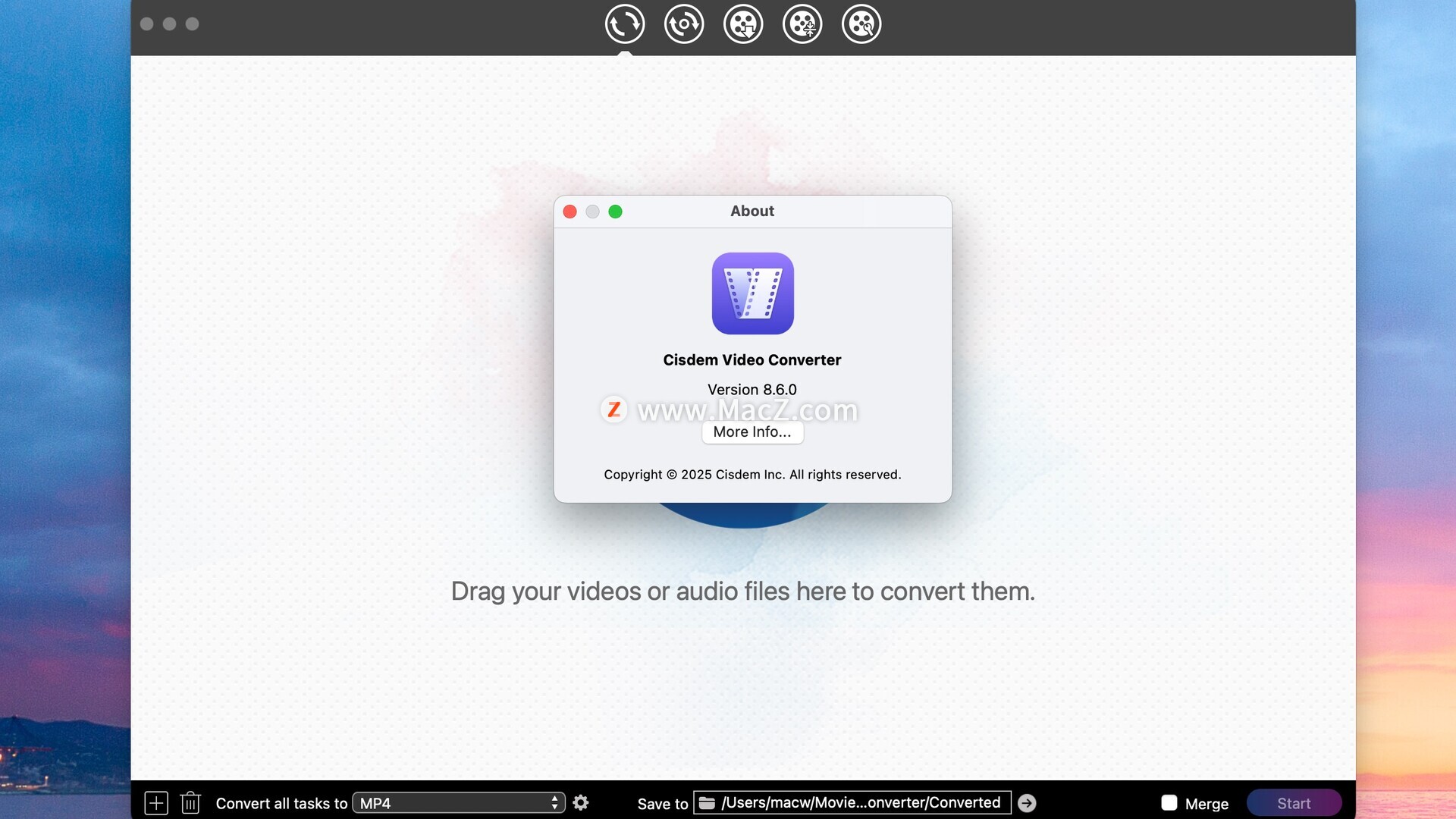
Task: Click the About window title
Action: pyautogui.click(x=752, y=212)
